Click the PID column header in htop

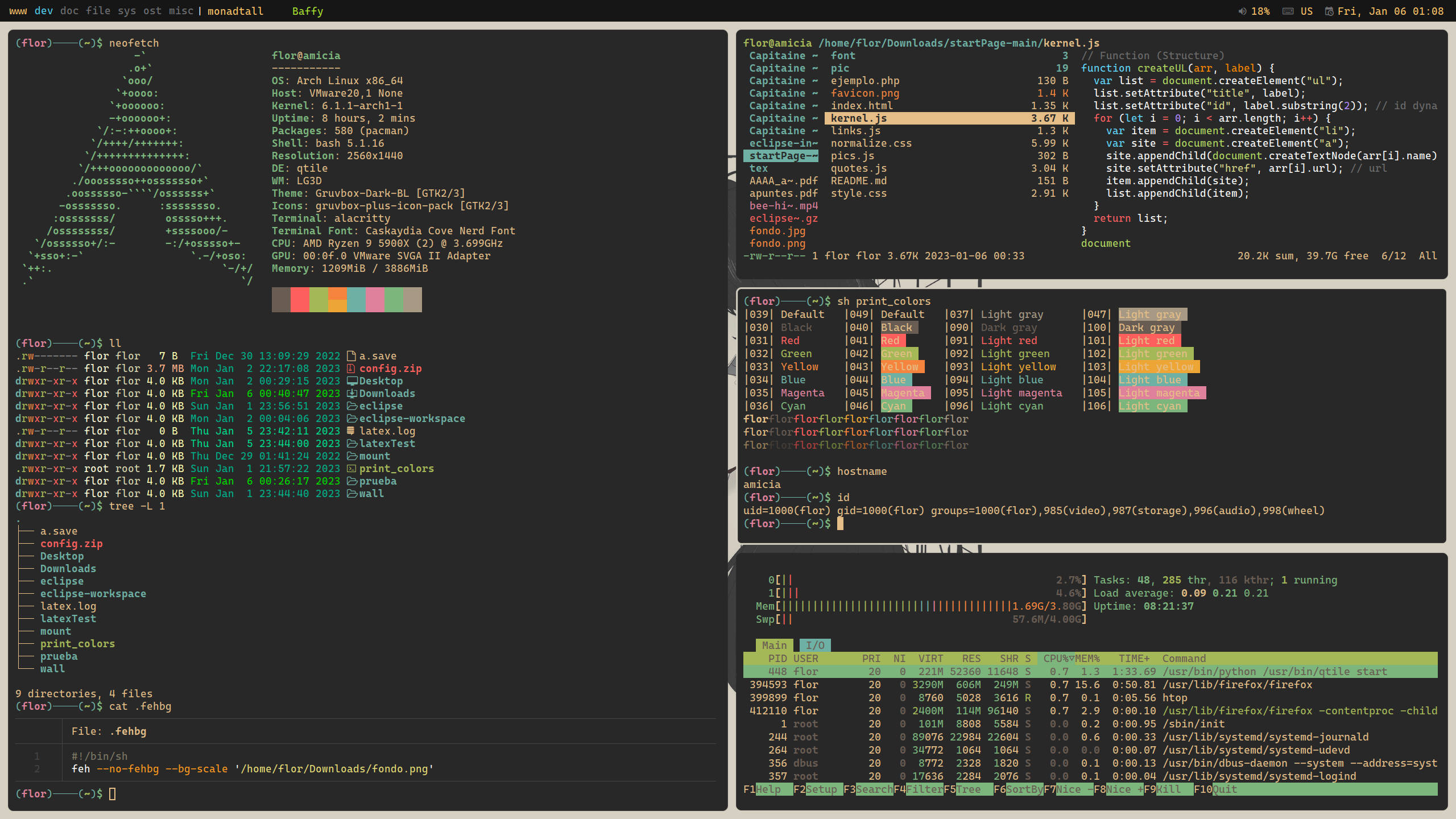[x=777, y=659]
